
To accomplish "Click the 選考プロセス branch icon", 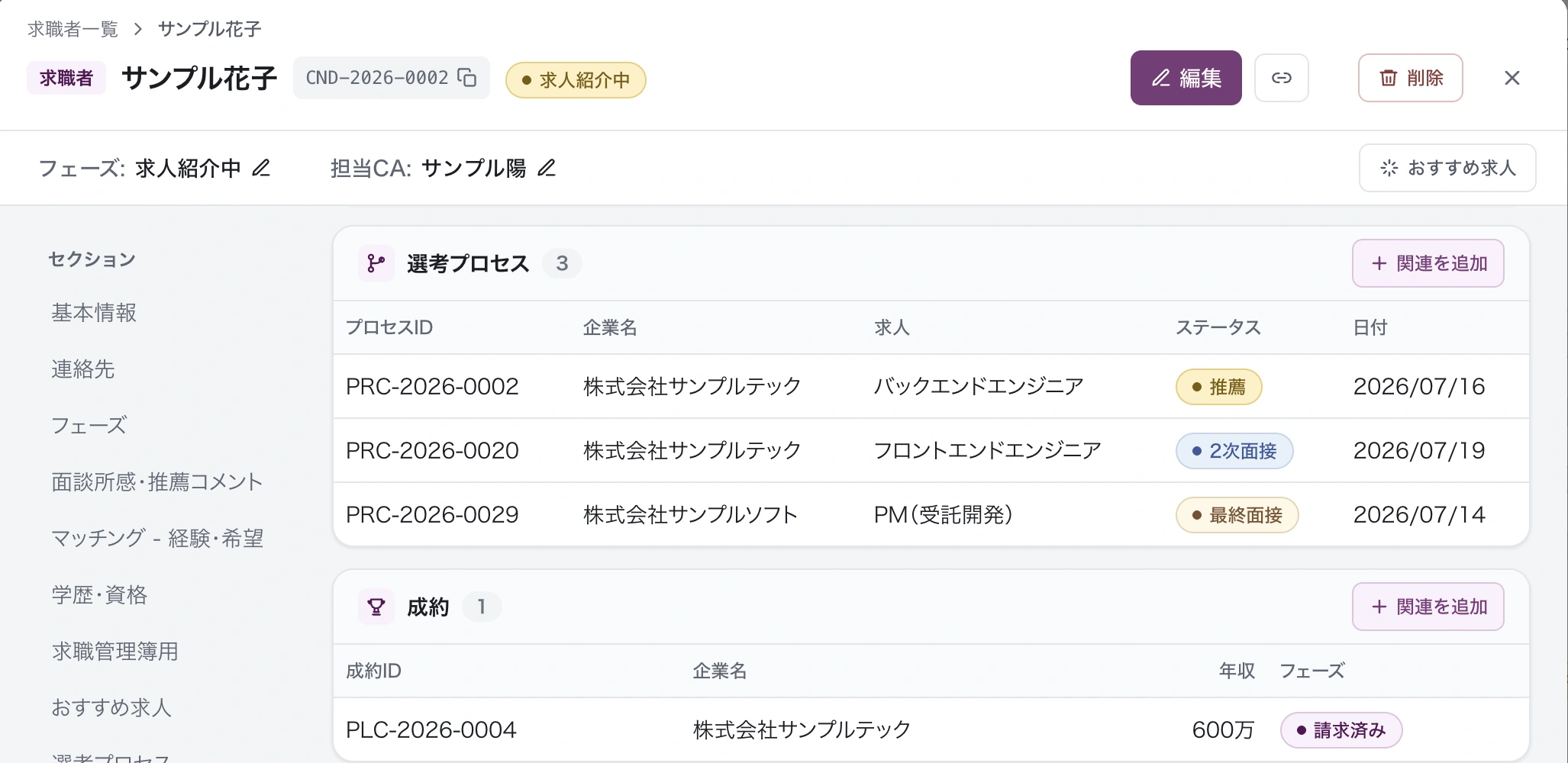I will [376, 263].
